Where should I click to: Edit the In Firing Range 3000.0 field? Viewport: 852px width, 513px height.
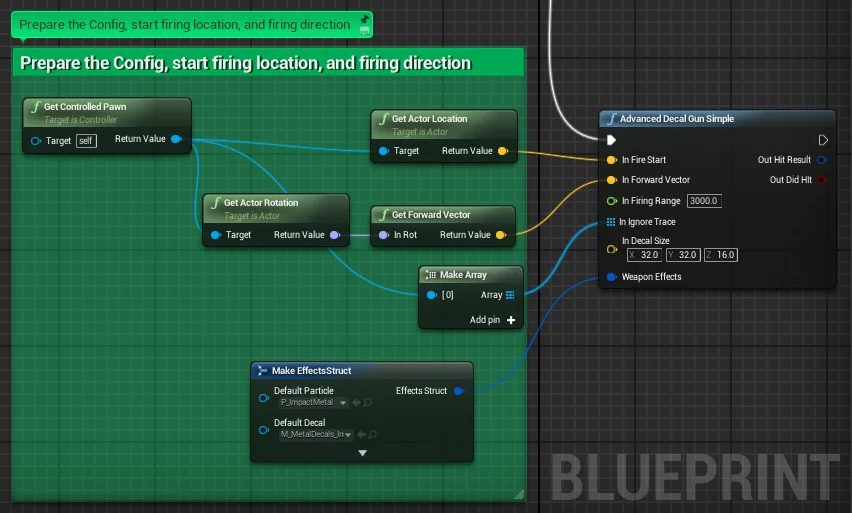click(x=704, y=201)
